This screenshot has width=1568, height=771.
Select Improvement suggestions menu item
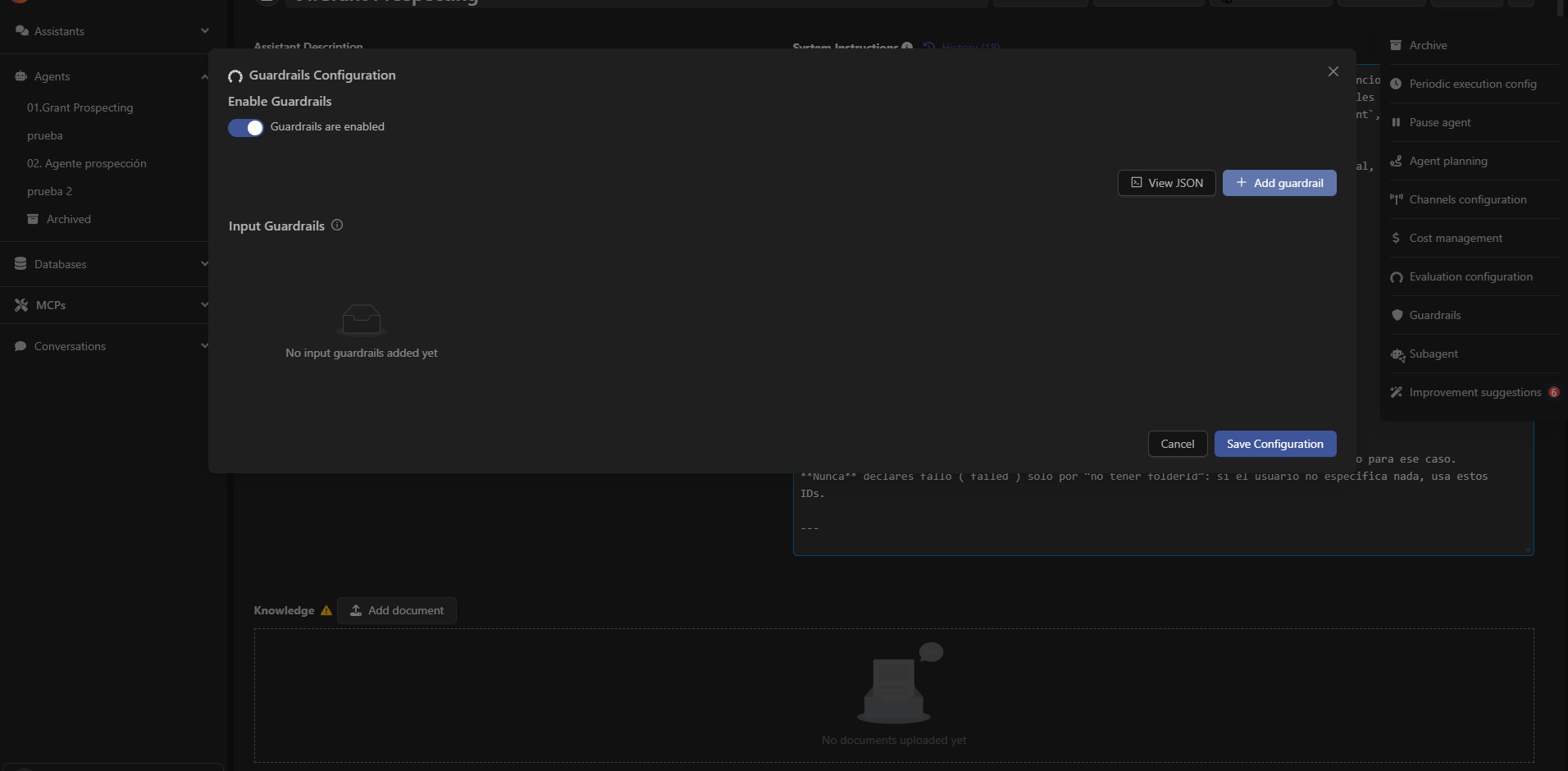pyautogui.click(x=1474, y=392)
